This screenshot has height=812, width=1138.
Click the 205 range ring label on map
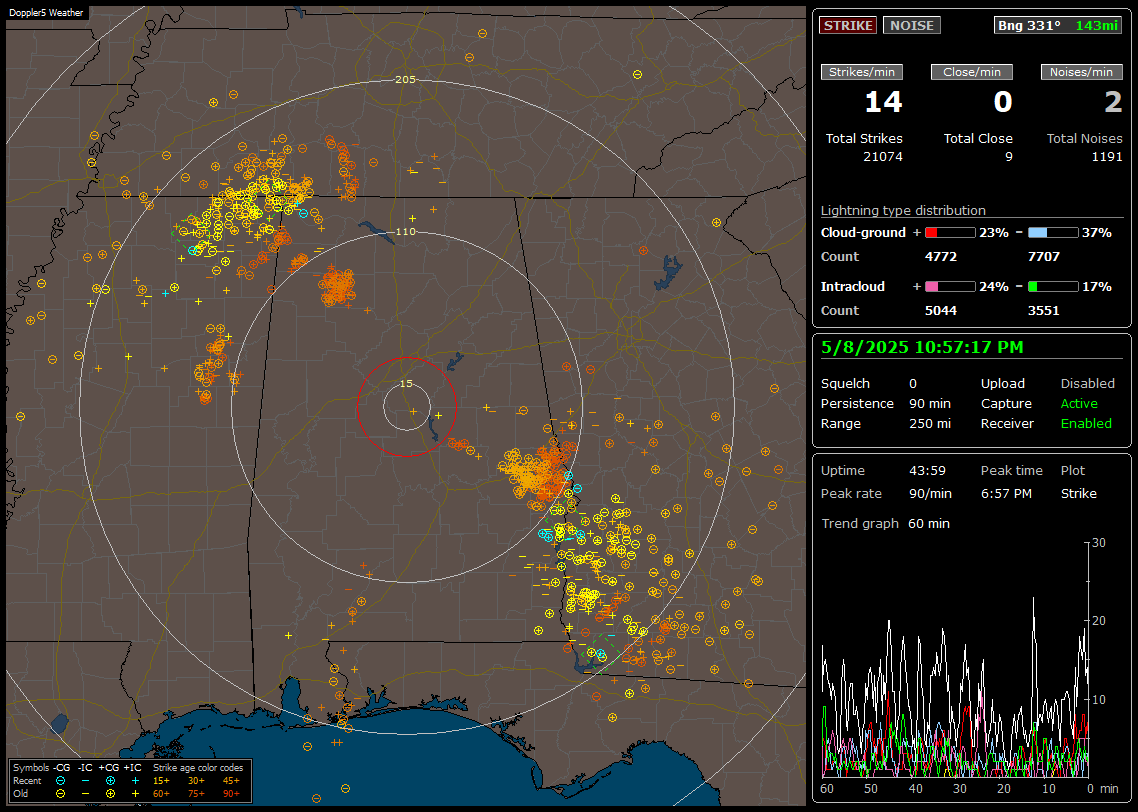406,80
